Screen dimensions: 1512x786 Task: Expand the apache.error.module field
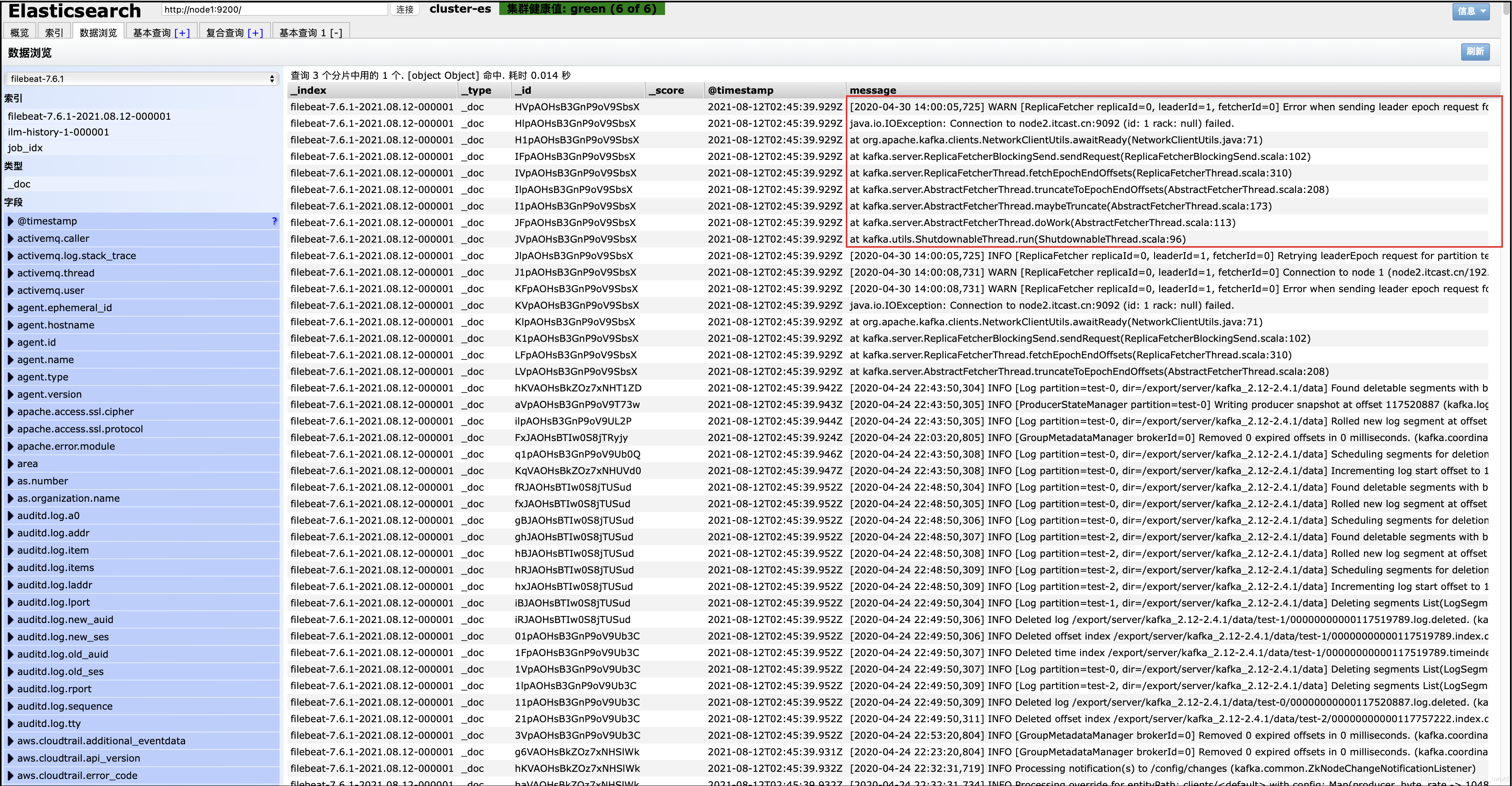(141, 446)
